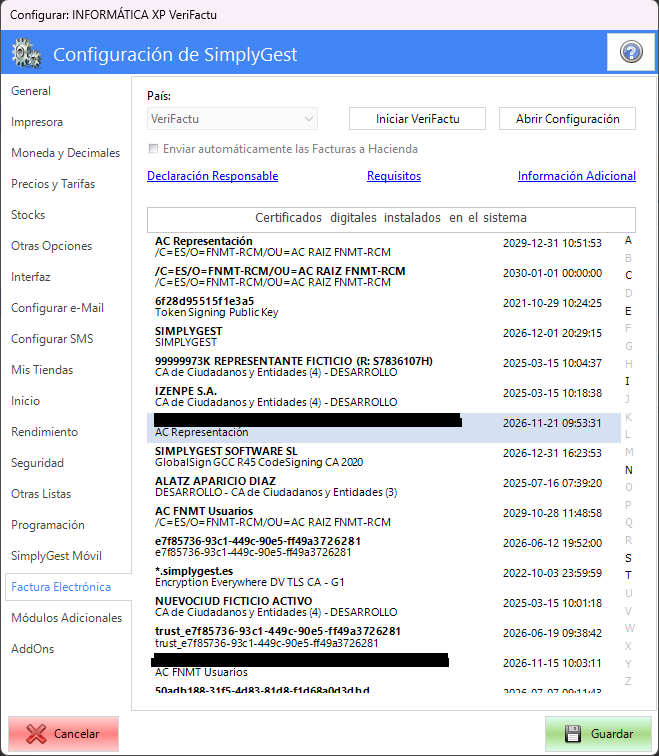Switch to Interfaz section

pos(31,277)
